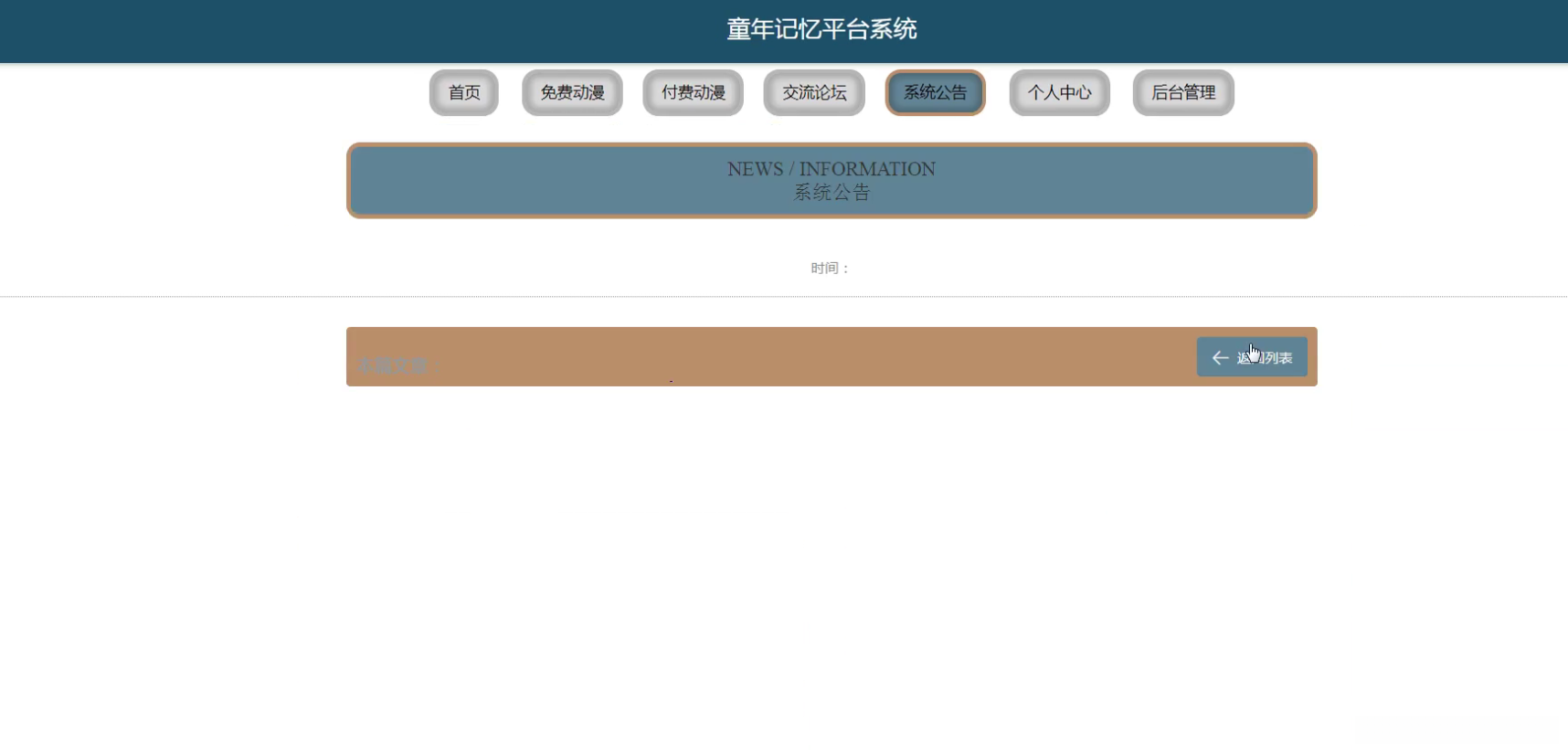Open 后台管理 page
Image resolution: width=1568 pixels, height=750 pixels.
pyautogui.click(x=1183, y=92)
